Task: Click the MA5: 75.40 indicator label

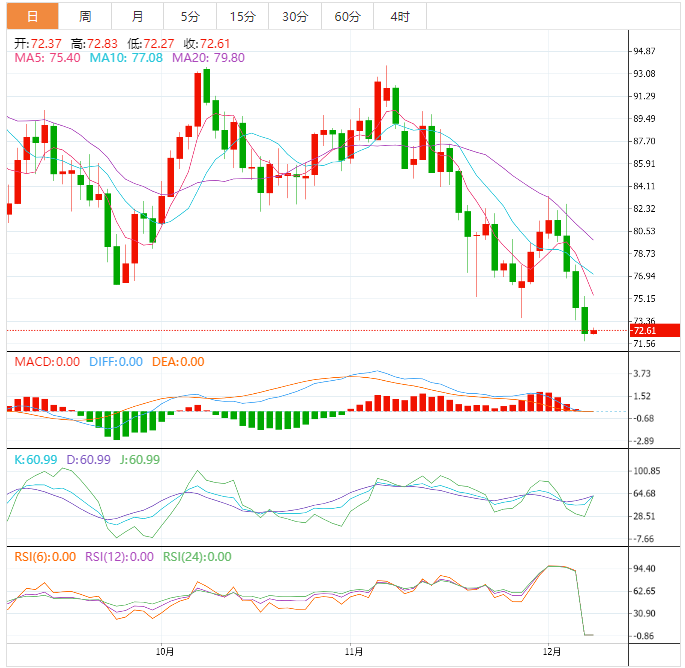Action: (47, 58)
